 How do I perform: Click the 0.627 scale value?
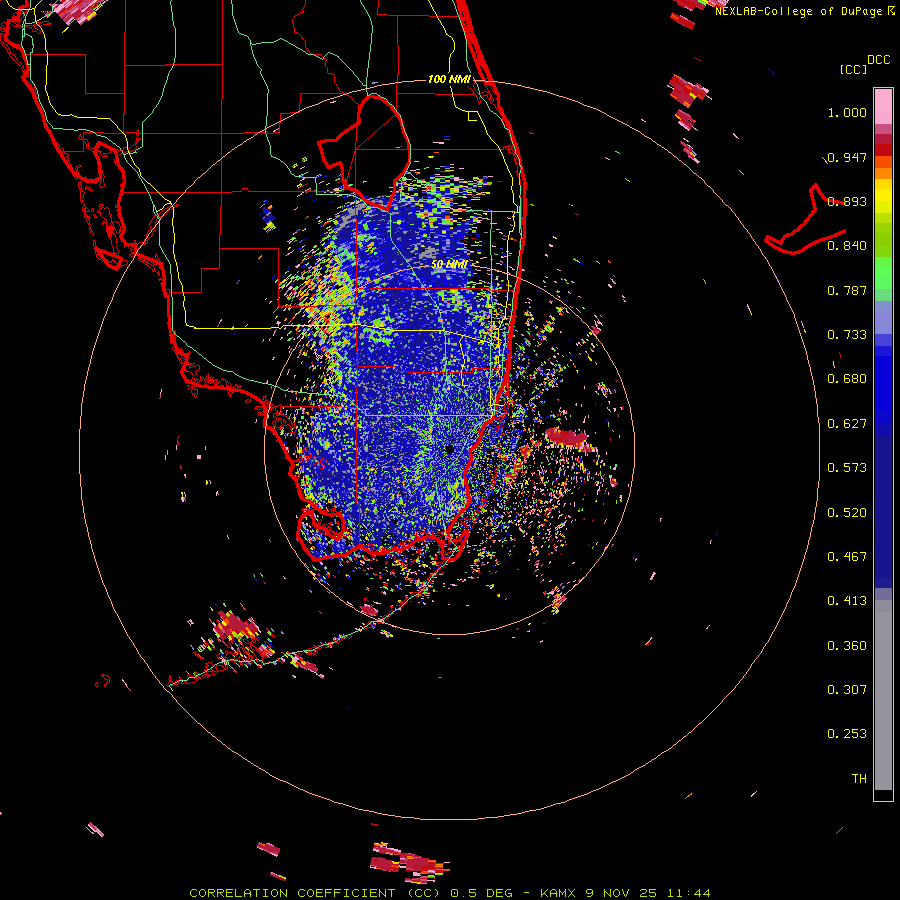pyautogui.click(x=847, y=424)
